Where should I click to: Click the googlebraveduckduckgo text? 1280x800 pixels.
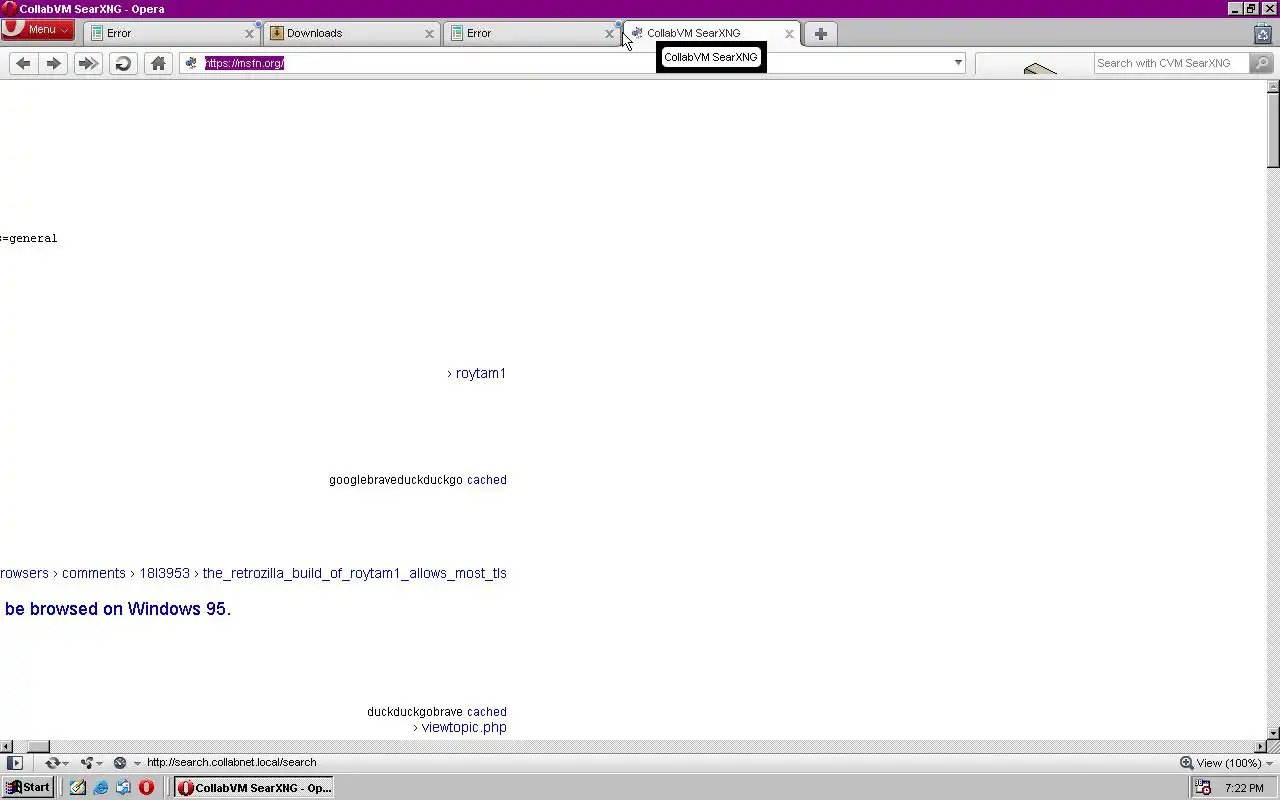click(x=396, y=480)
